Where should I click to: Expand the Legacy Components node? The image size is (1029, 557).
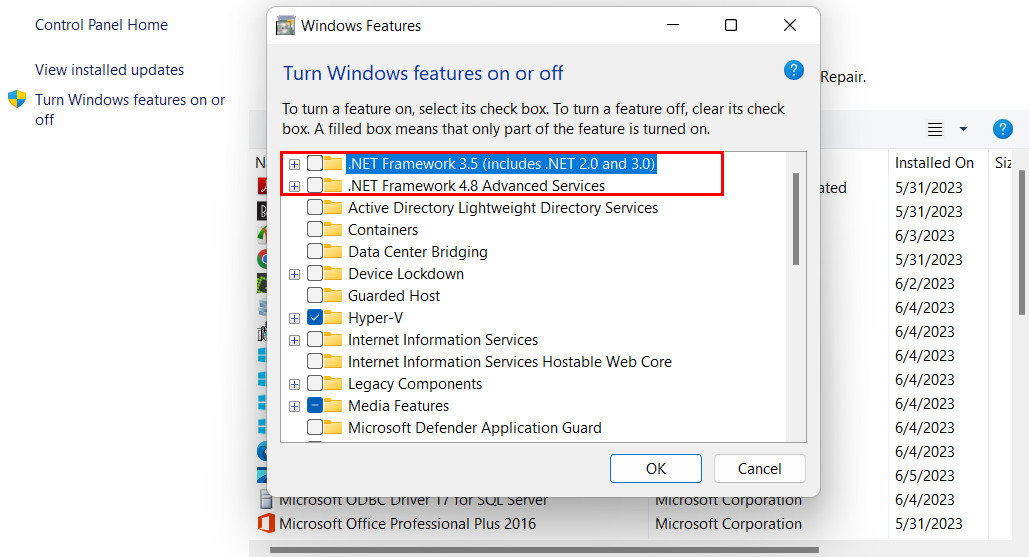coord(295,384)
